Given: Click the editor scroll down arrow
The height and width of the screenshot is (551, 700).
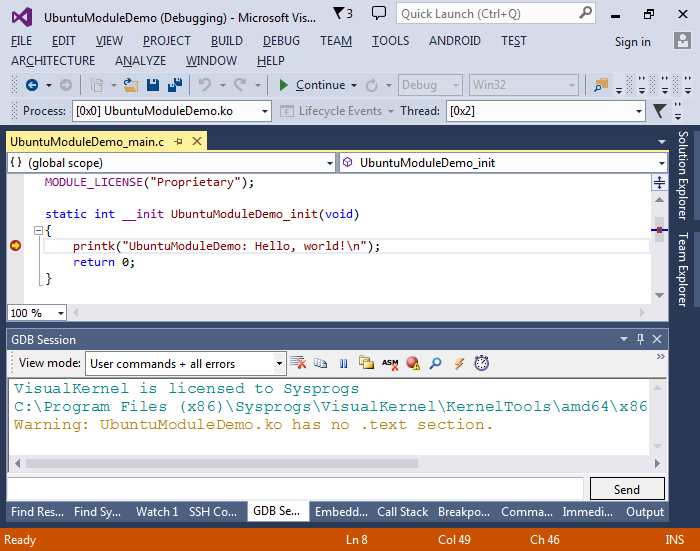Looking at the screenshot, I should 659,295.
